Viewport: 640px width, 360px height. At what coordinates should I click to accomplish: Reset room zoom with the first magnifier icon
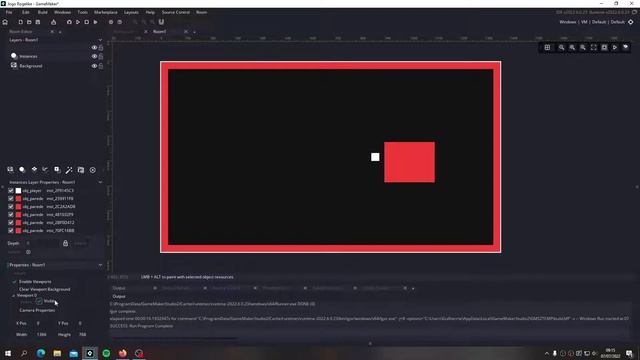point(562,48)
